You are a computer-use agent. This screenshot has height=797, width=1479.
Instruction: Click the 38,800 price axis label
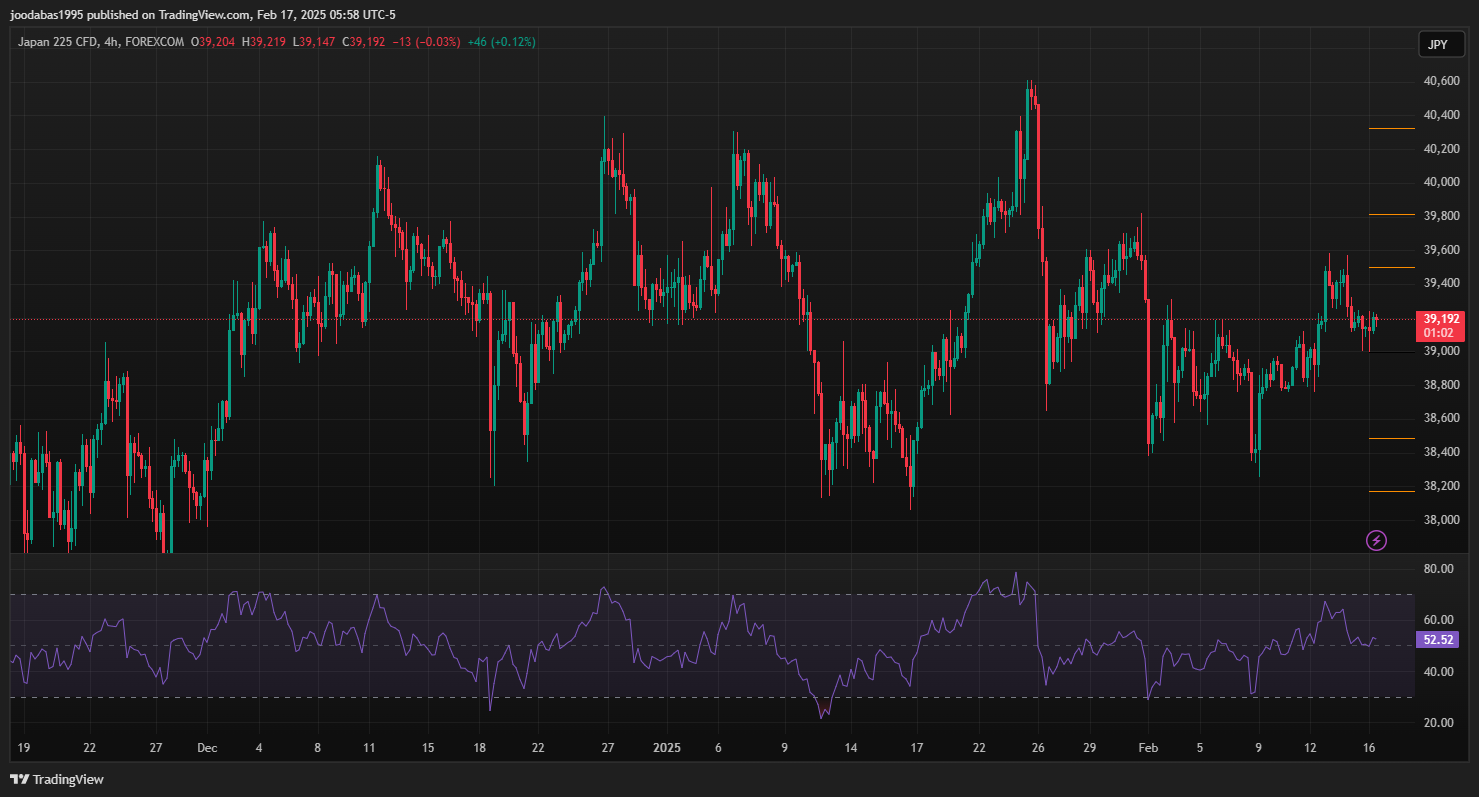[1442, 385]
